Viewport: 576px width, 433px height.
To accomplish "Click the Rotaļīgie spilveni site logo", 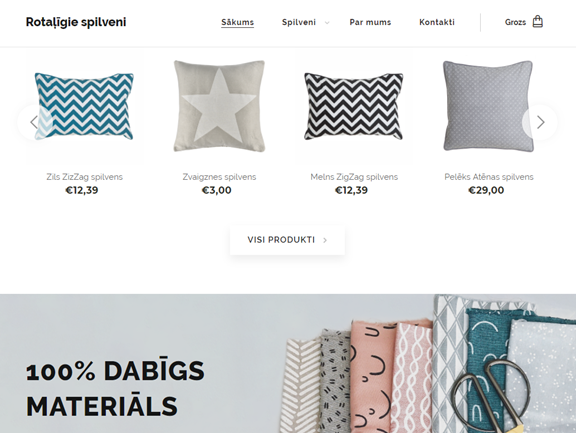I will coord(76,22).
